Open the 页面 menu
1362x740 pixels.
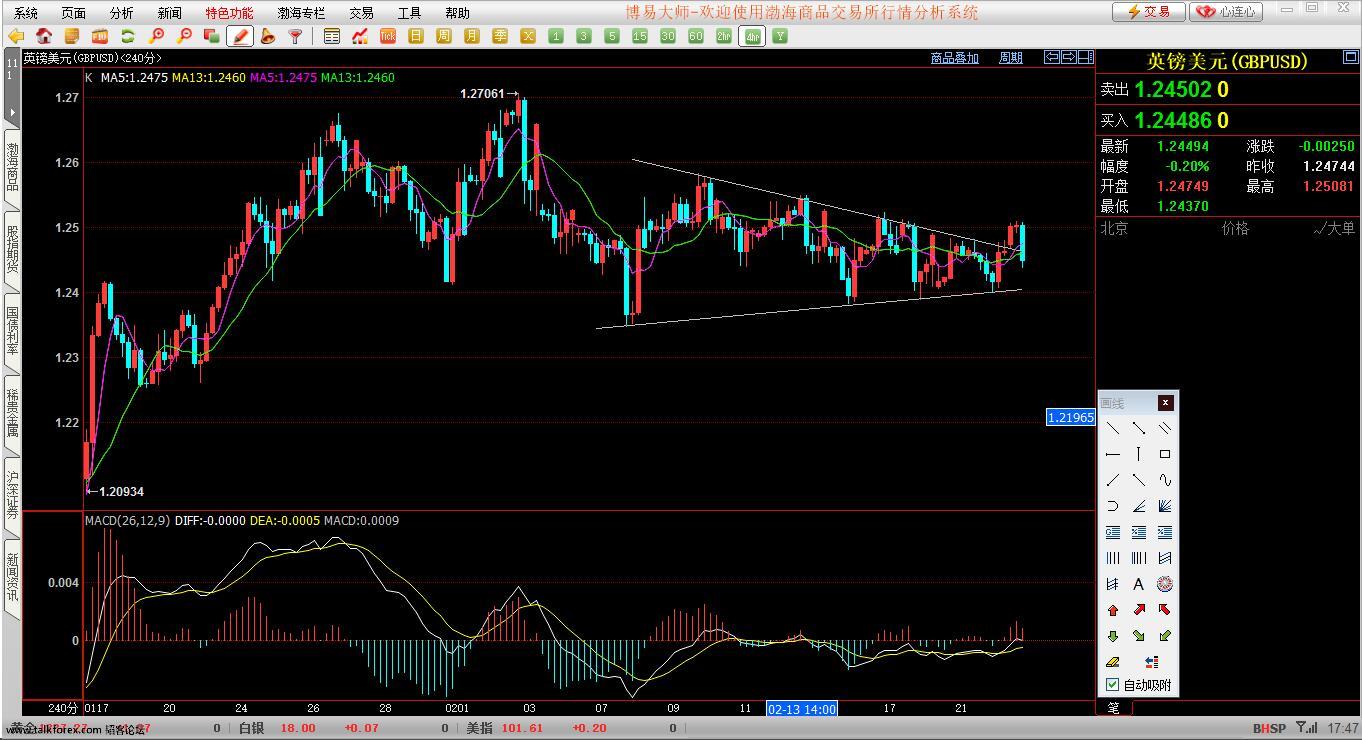[x=74, y=13]
